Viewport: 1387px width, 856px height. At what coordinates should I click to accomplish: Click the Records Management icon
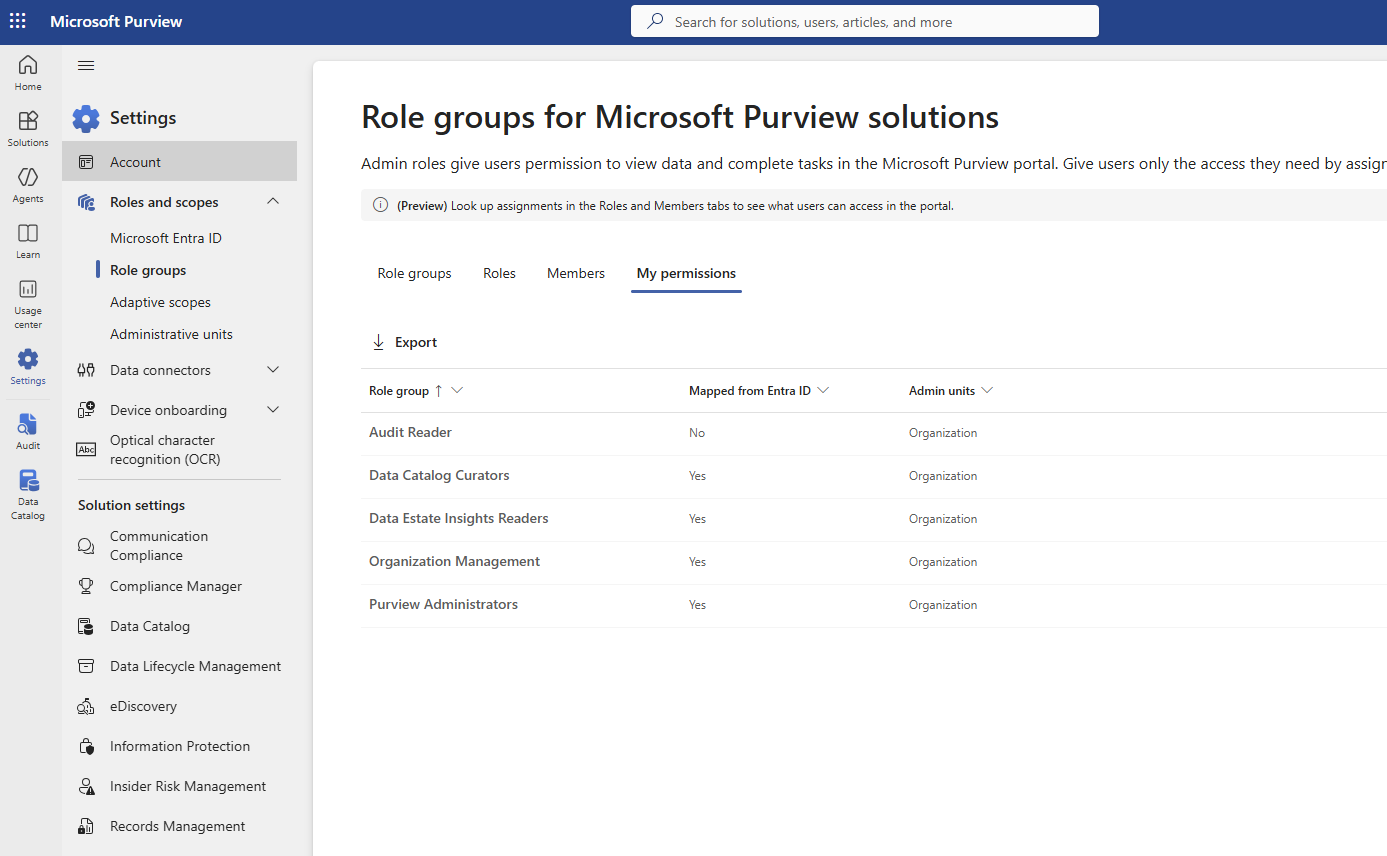click(x=86, y=826)
